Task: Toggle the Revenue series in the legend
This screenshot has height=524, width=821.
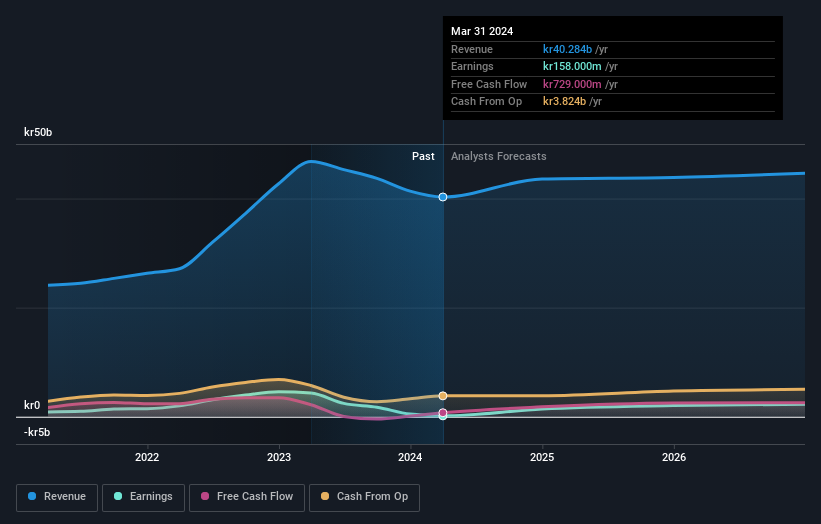Action: (x=57, y=497)
